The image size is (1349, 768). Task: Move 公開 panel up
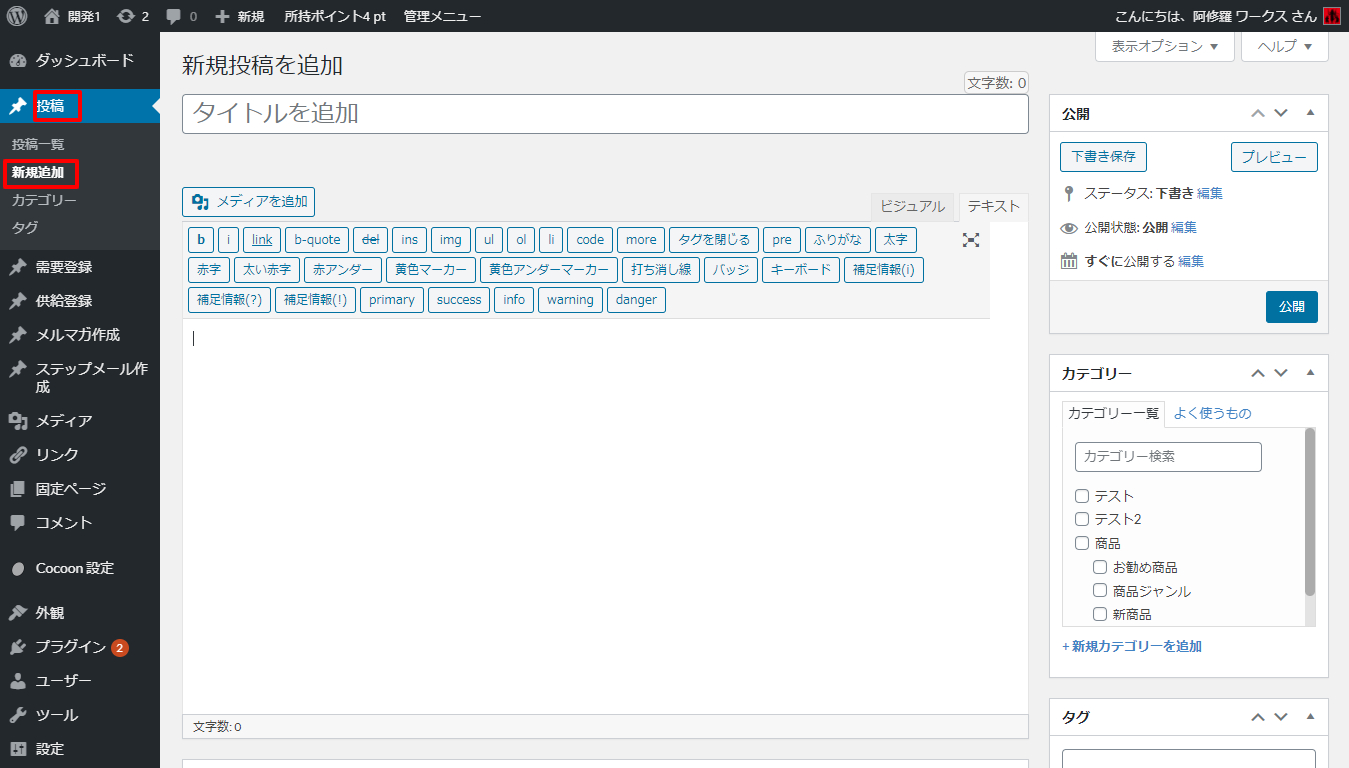(1258, 113)
